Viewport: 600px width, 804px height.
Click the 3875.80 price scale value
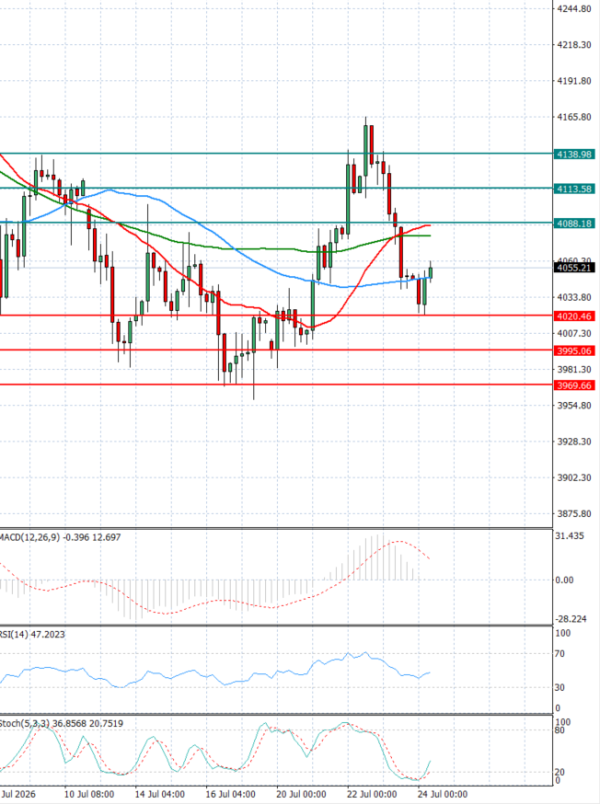click(x=574, y=514)
